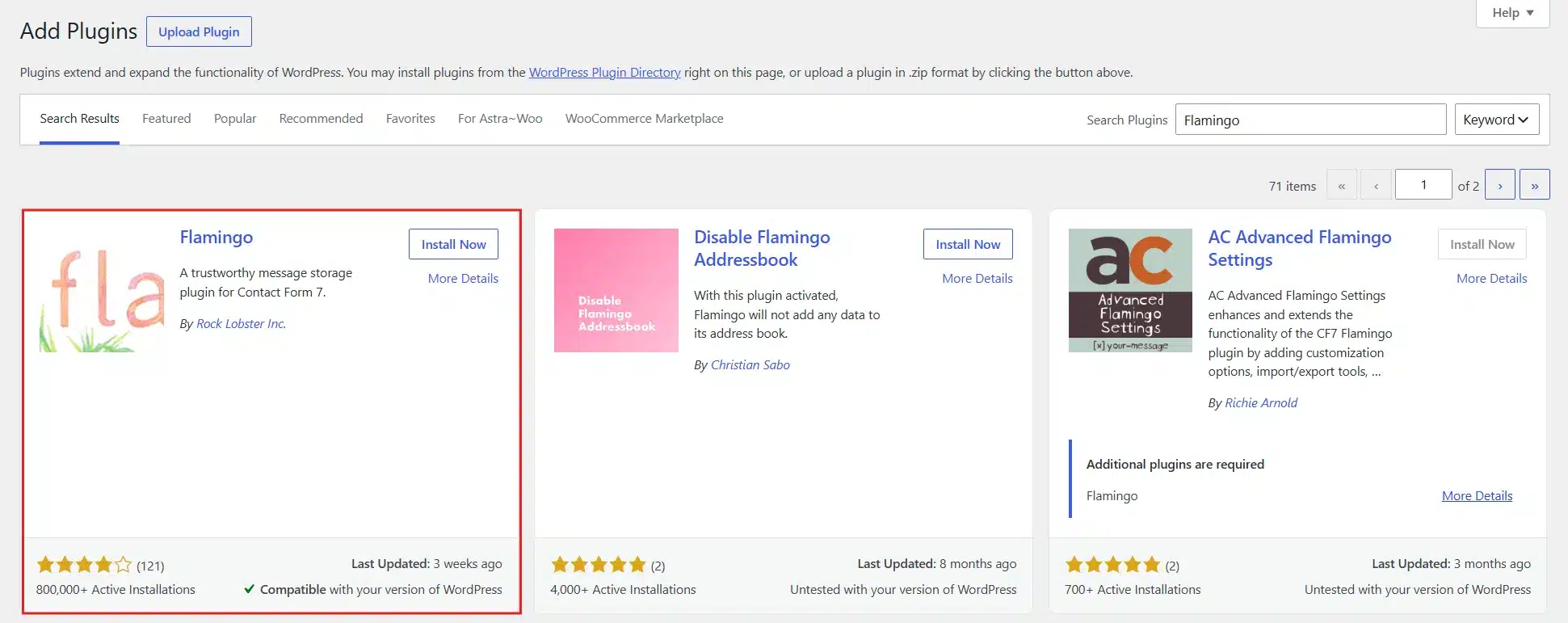Image resolution: width=1568 pixels, height=623 pixels.
Task: Open author Christian Sabo link
Action: (x=750, y=364)
